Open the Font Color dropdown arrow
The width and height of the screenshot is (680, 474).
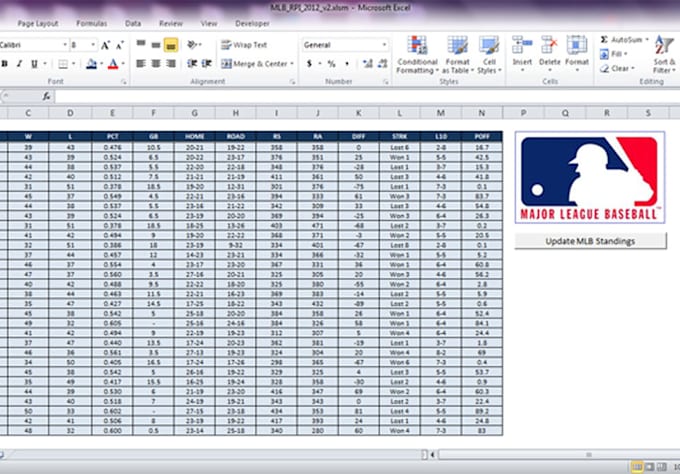click(x=123, y=64)
